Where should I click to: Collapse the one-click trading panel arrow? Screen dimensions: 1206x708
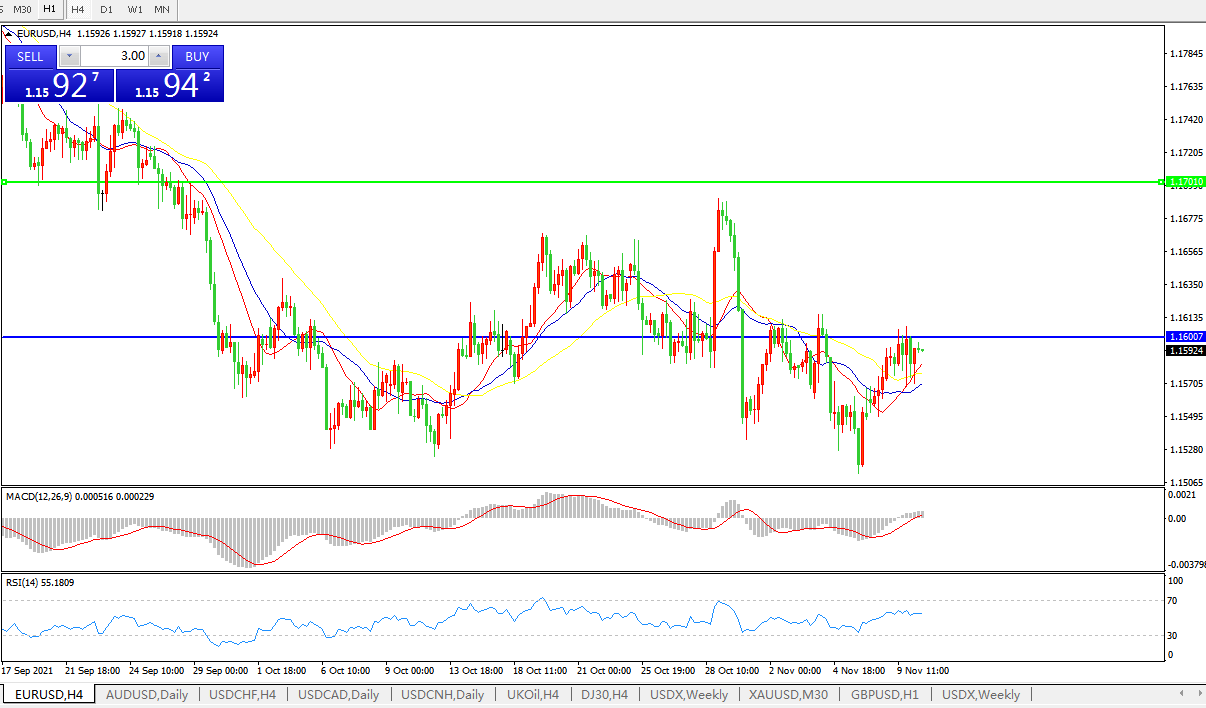click(10, 33)
